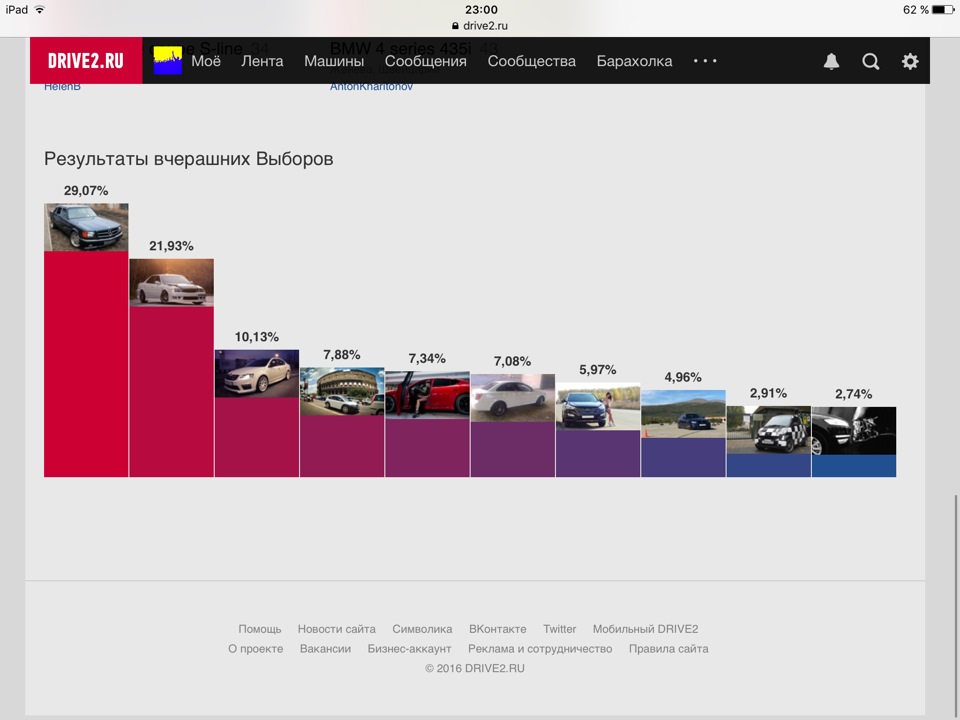Tap the drive2.ru address bar
The width and height of the screenshot is (960, 720).
480,26
